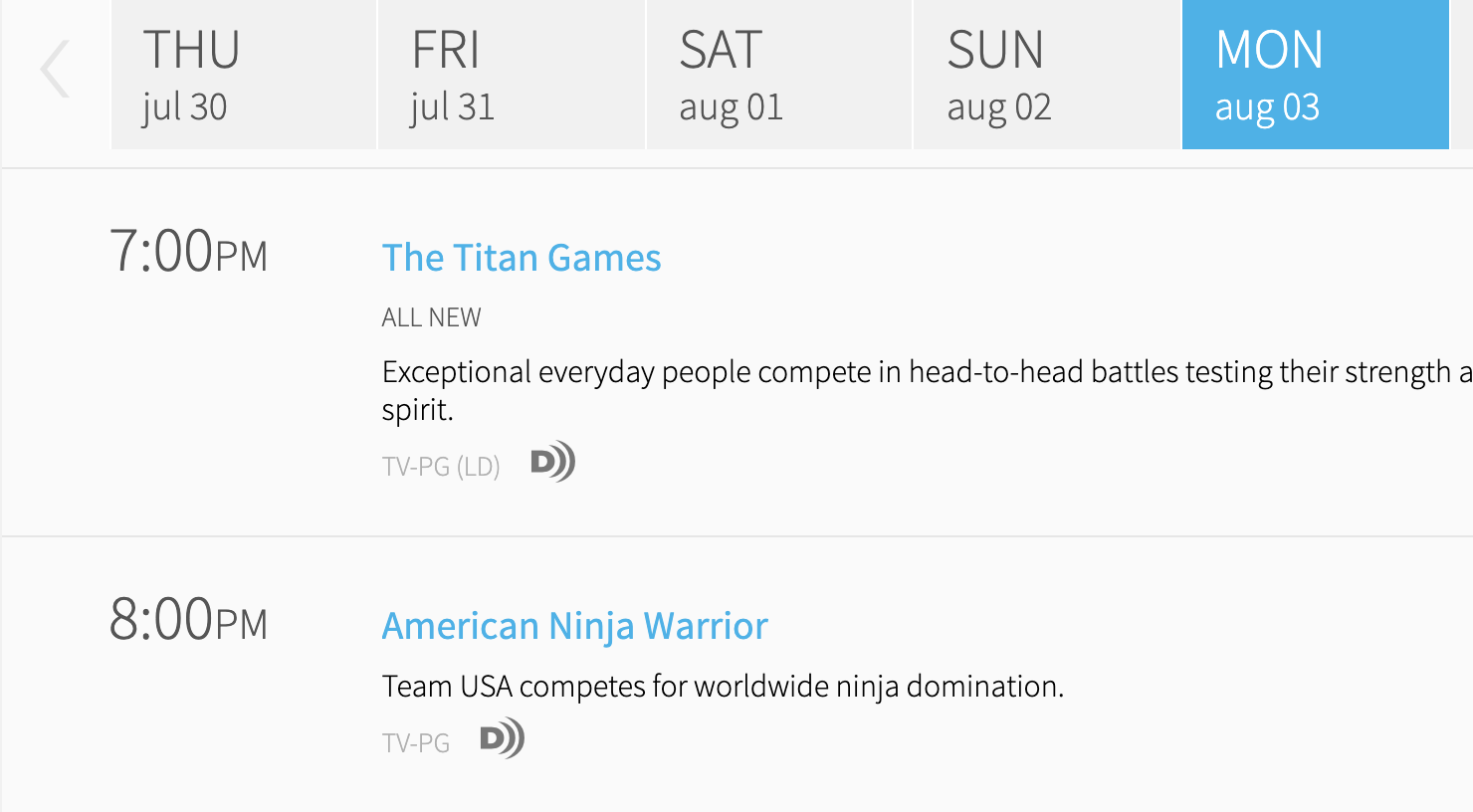Screen dimensions: 1473x812
Task: Click the TV-PG (LD) rating text
Action: (x=441, y=466)
